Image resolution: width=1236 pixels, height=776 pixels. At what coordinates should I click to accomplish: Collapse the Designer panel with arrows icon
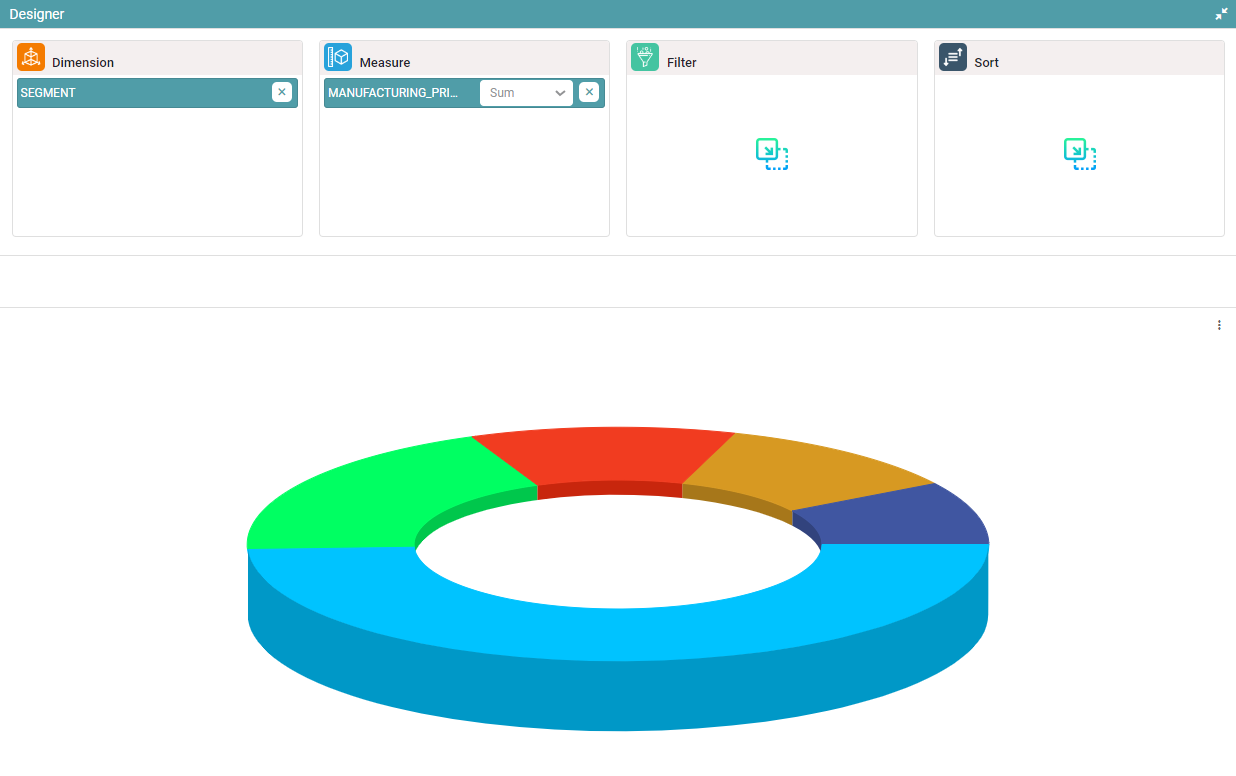click(x=1221, y=14)
